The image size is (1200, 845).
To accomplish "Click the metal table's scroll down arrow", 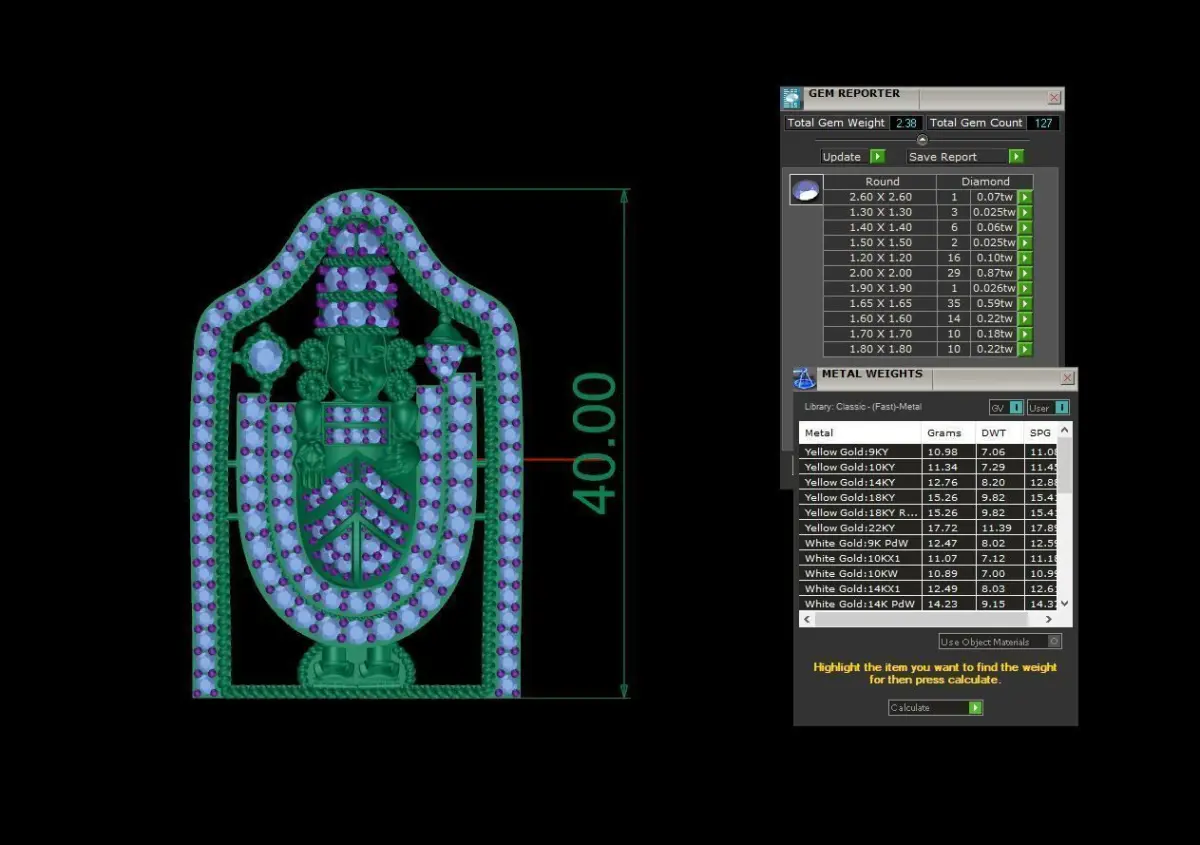I will 1064,604.
